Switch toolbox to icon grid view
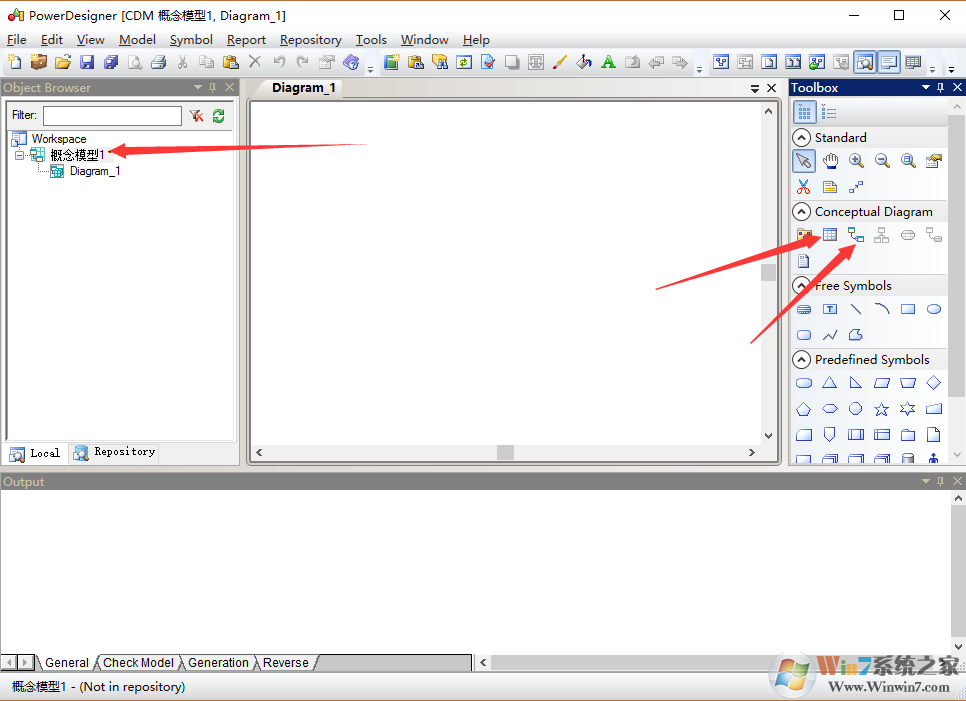The height and width of the screenshot is (701, 966). point(804,113)
